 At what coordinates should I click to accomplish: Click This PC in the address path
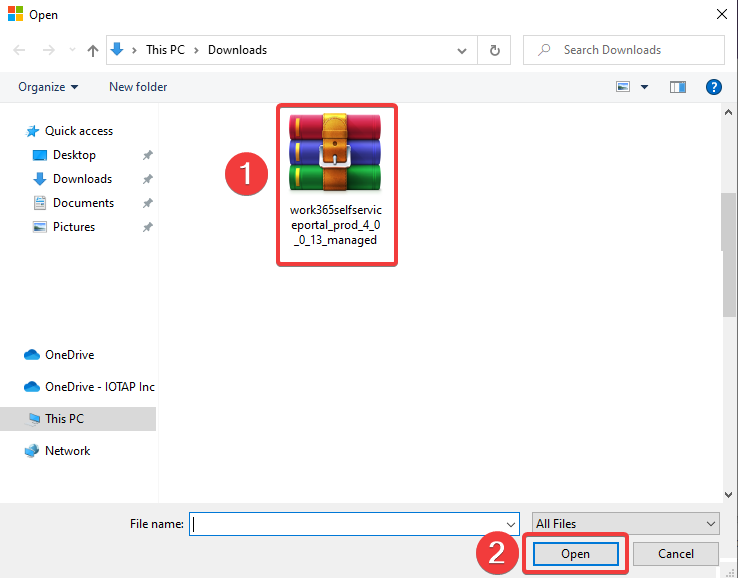click(165, 50)
